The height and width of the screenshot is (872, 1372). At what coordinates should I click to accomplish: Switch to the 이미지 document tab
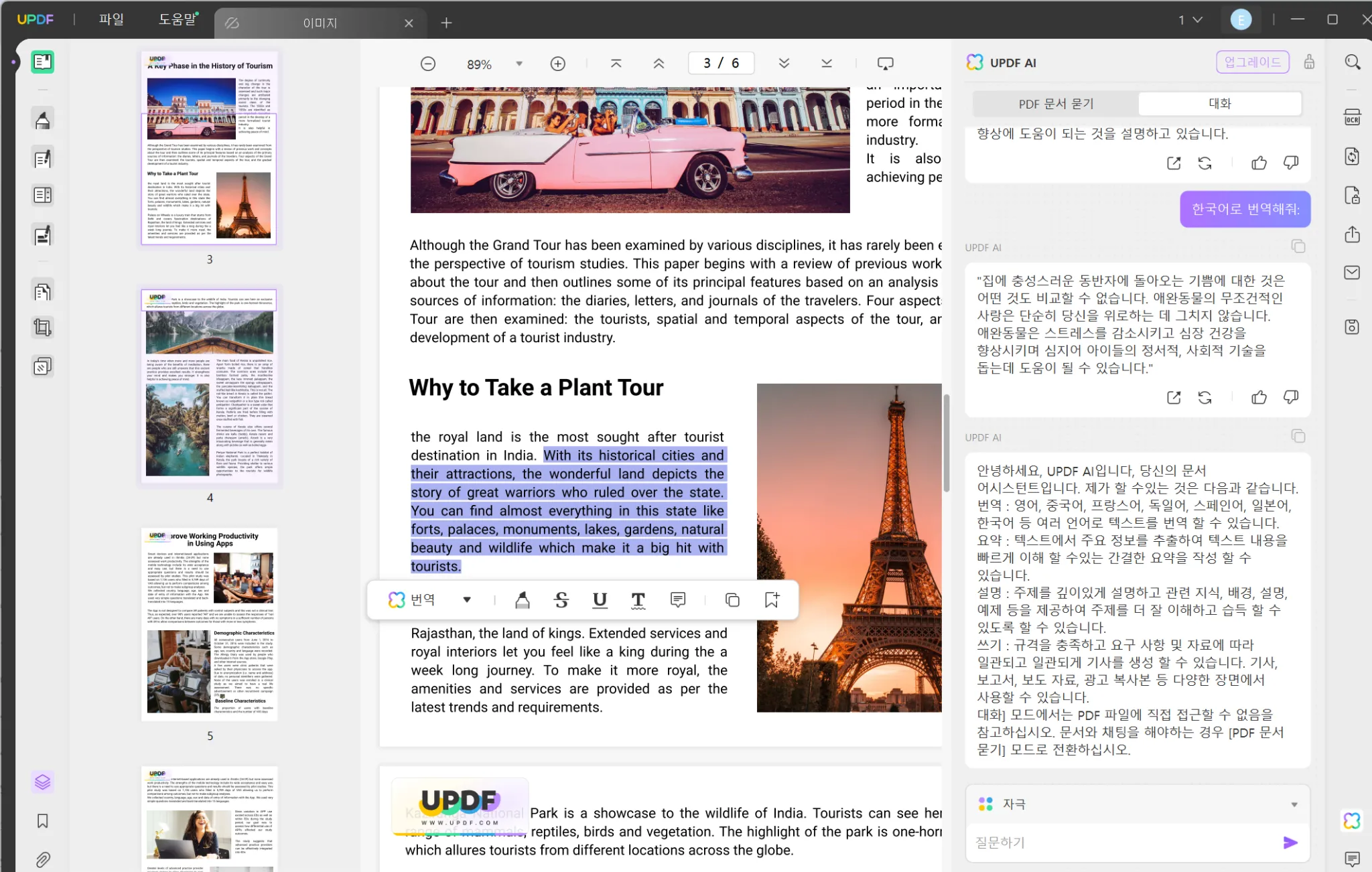(320, 23)
